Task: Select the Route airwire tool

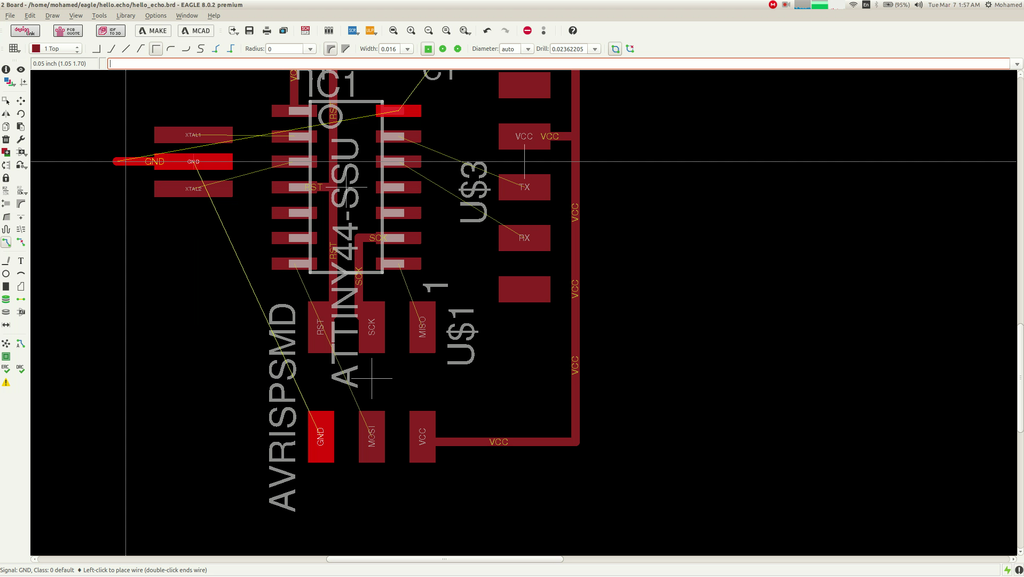Action: (x=6, y=242)
